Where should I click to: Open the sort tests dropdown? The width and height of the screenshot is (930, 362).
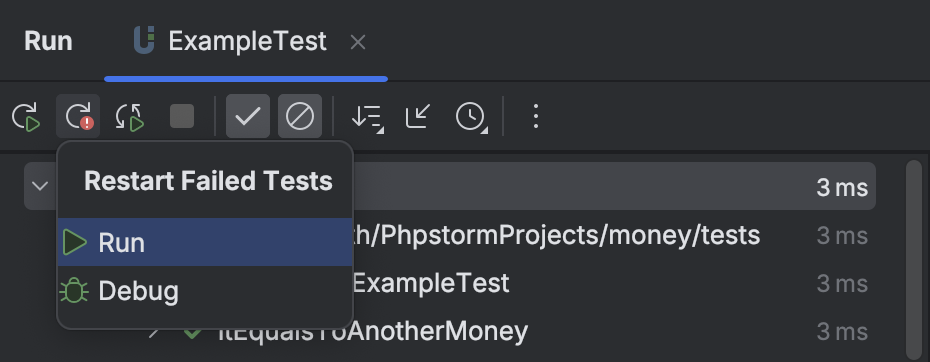coord(367,117)
